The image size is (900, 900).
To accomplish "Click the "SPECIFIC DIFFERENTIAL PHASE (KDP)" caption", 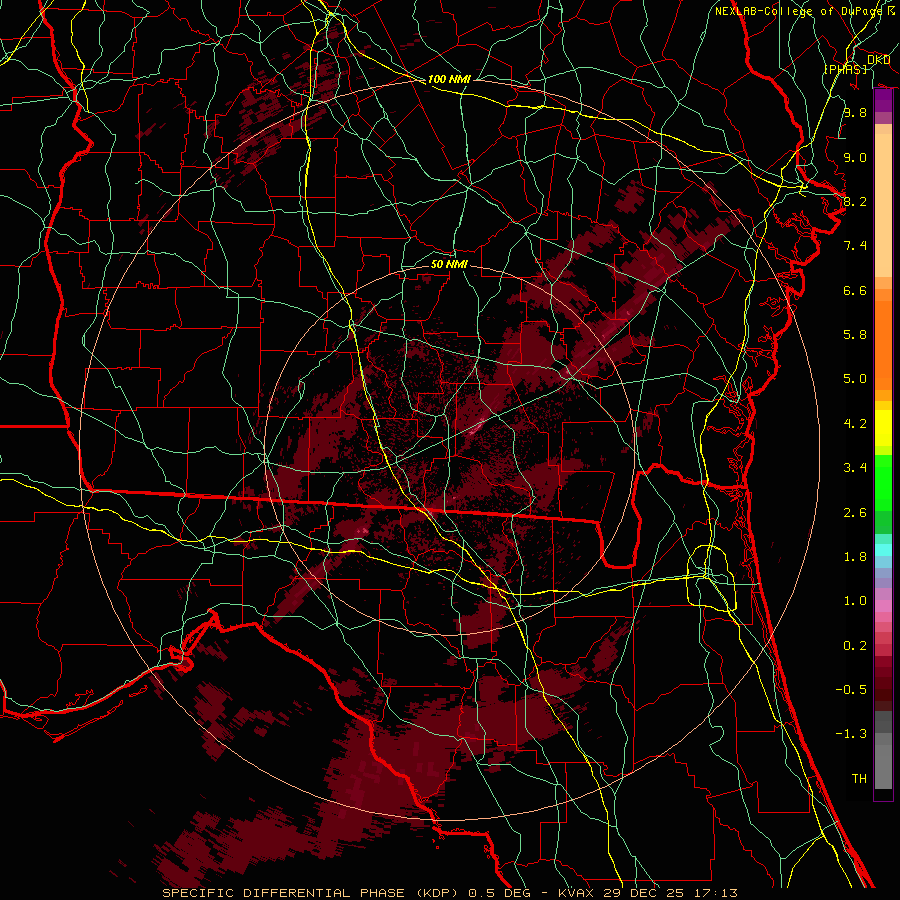I will click(311, 893).
